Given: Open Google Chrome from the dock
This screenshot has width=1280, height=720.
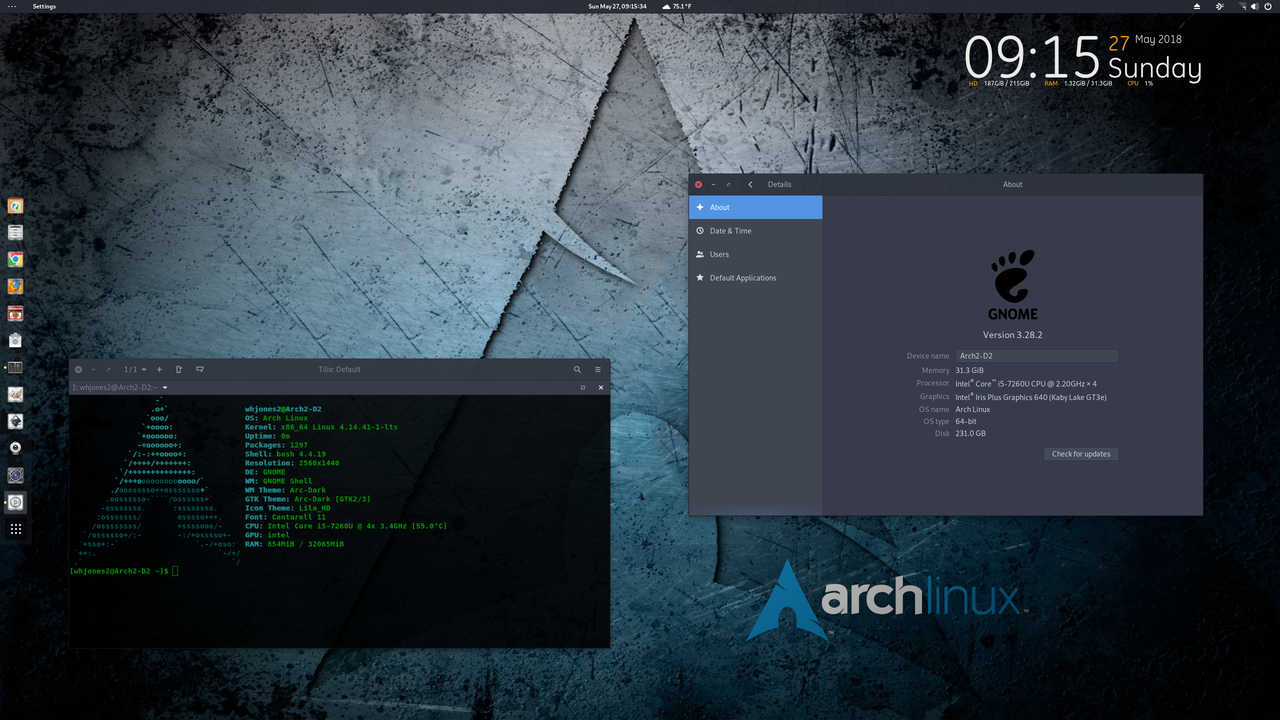Looking at the screenshot, I should coord(15,259).
